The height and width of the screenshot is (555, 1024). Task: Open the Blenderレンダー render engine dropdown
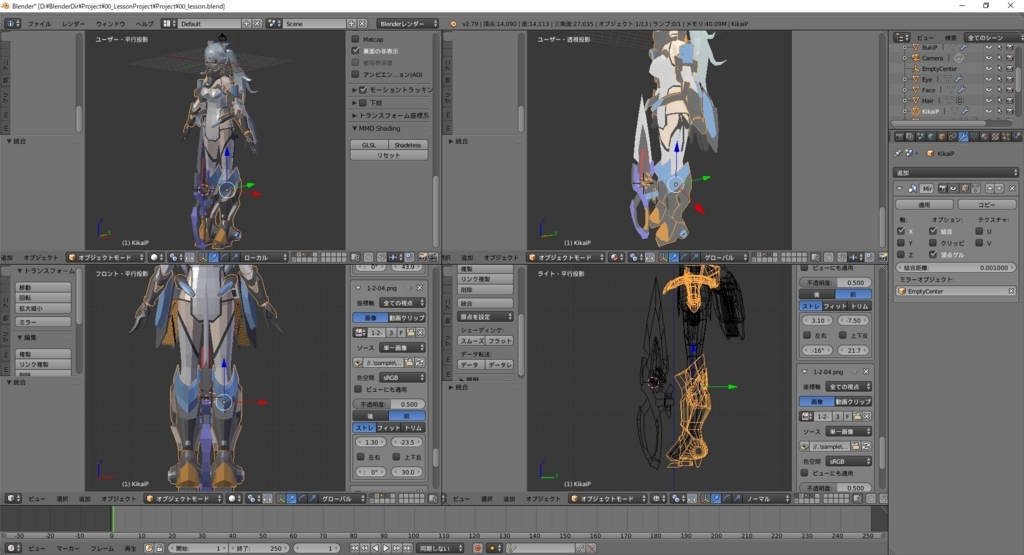tap(408, 24)
